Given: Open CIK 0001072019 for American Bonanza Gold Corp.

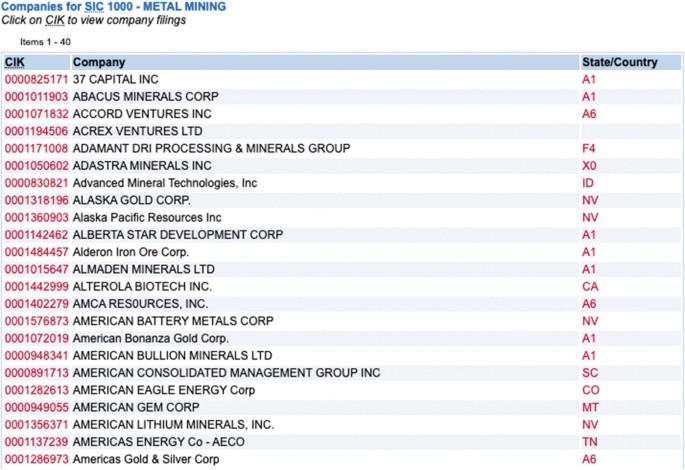Looking at the screenshot, I should [36, 339].
